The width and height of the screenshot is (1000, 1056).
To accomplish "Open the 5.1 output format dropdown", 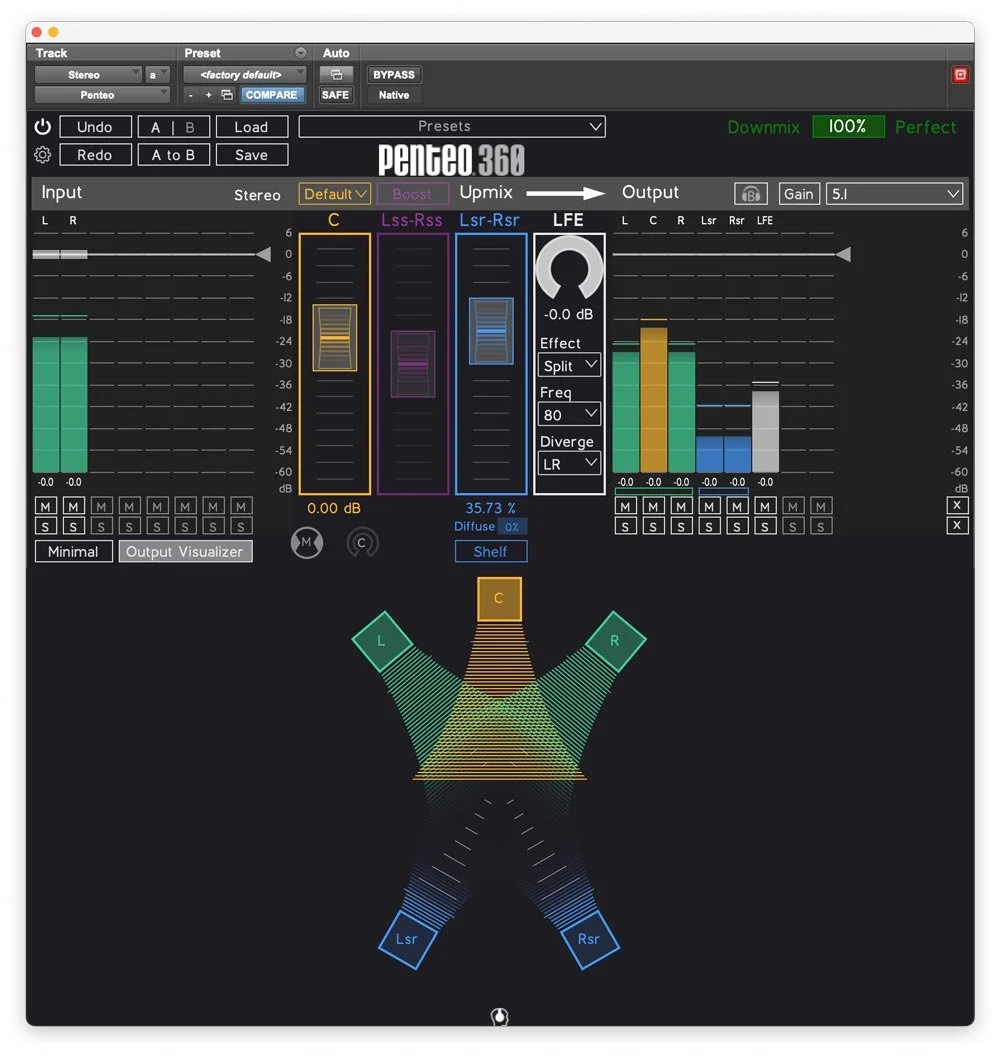I will pos(894,194).
